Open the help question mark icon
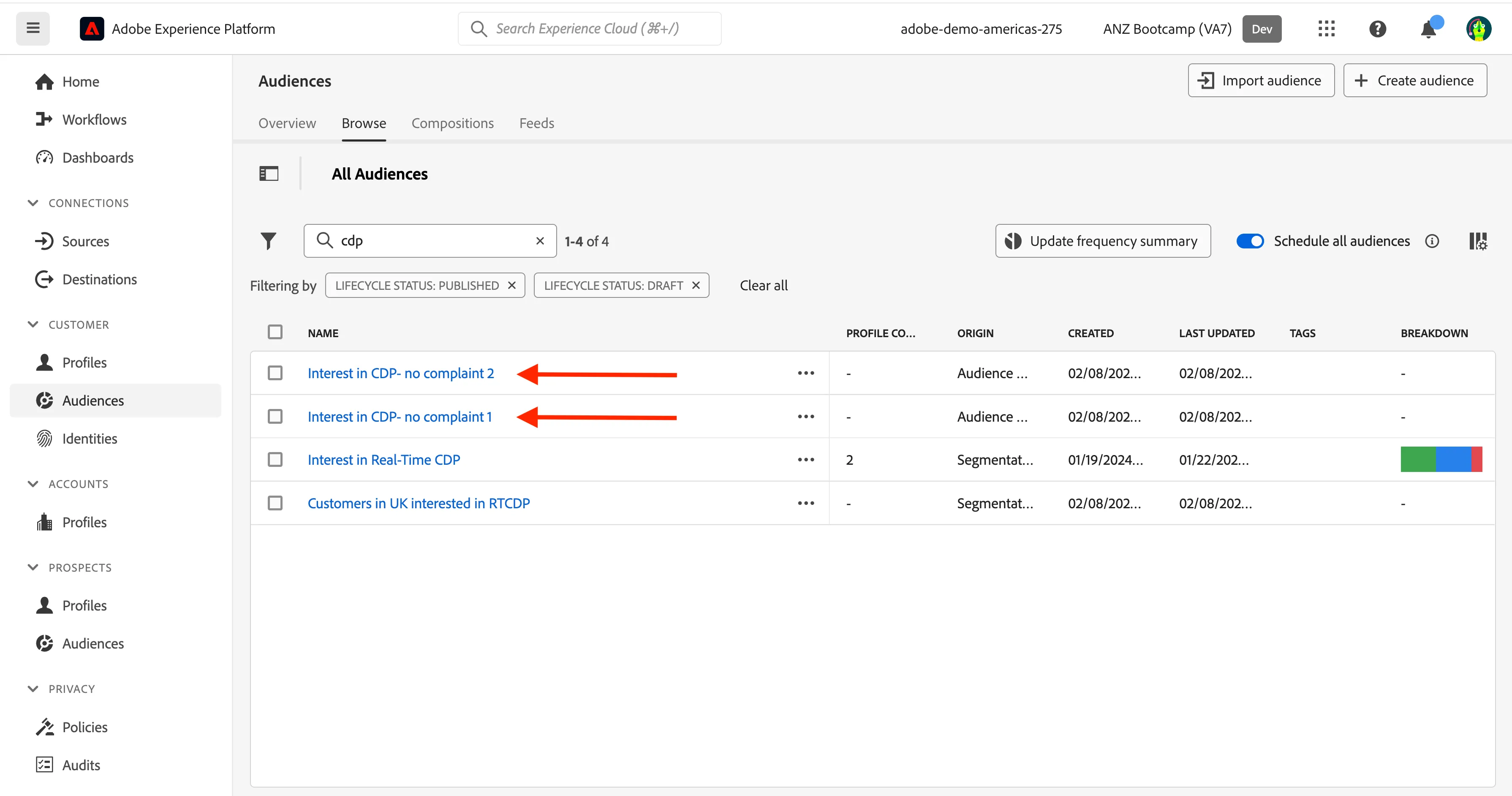This screenshot has height=796, width=1512. click(x=1377, y=29)
